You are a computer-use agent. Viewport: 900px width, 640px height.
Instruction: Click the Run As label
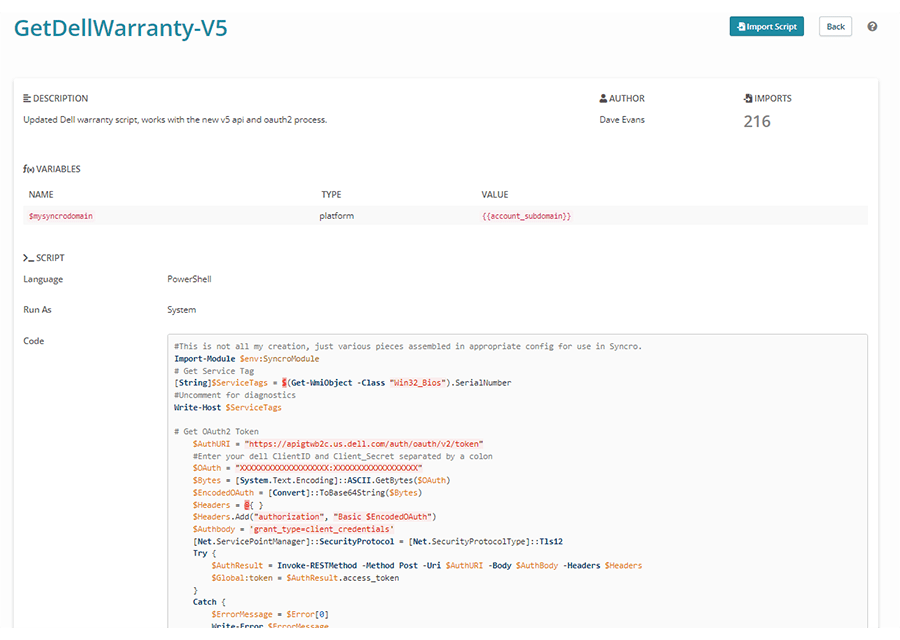37,309
